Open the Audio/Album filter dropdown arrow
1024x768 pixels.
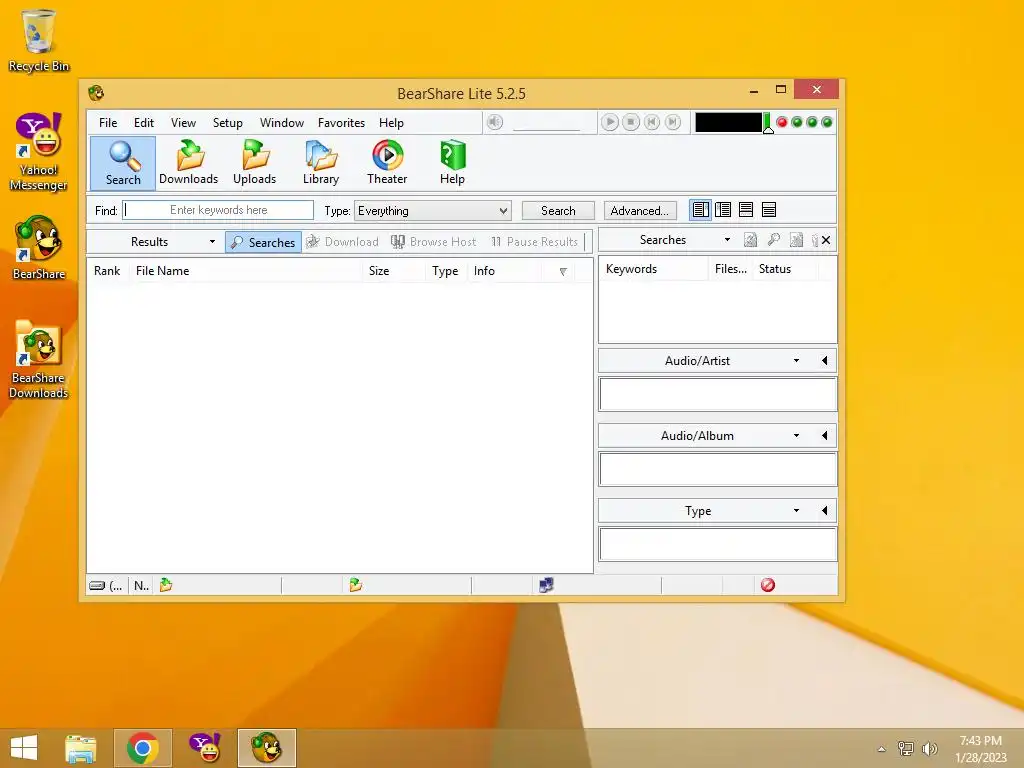[x=796, y=436]
